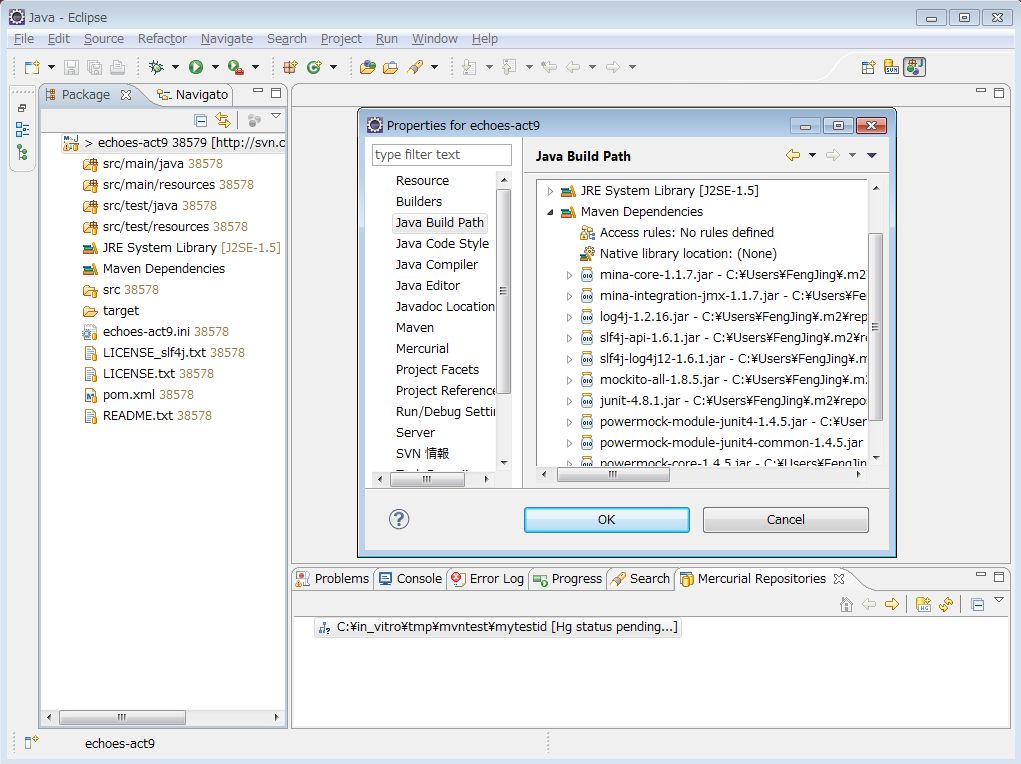Click add repository icon in Mercurial view
Screen dimensions: 1021x764
point(923,604)
